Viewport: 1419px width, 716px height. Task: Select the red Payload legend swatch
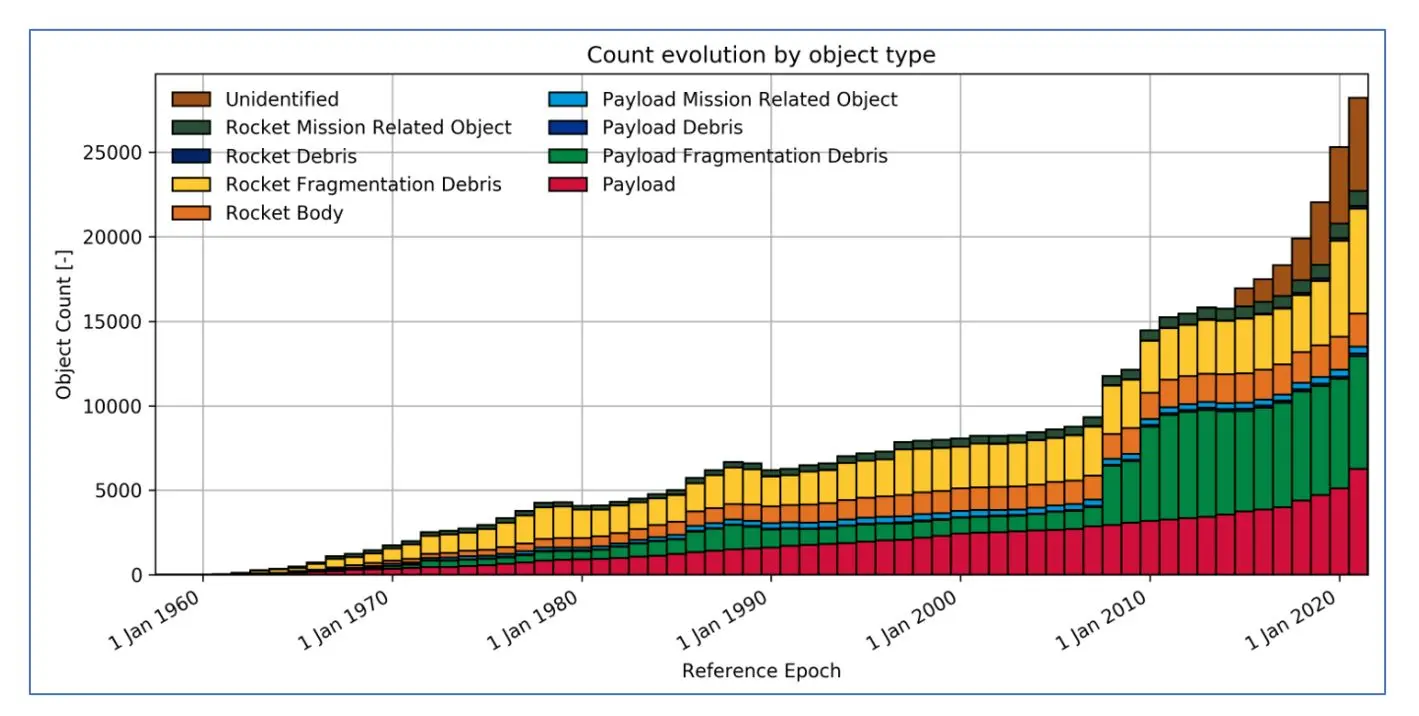coord(568,185)
